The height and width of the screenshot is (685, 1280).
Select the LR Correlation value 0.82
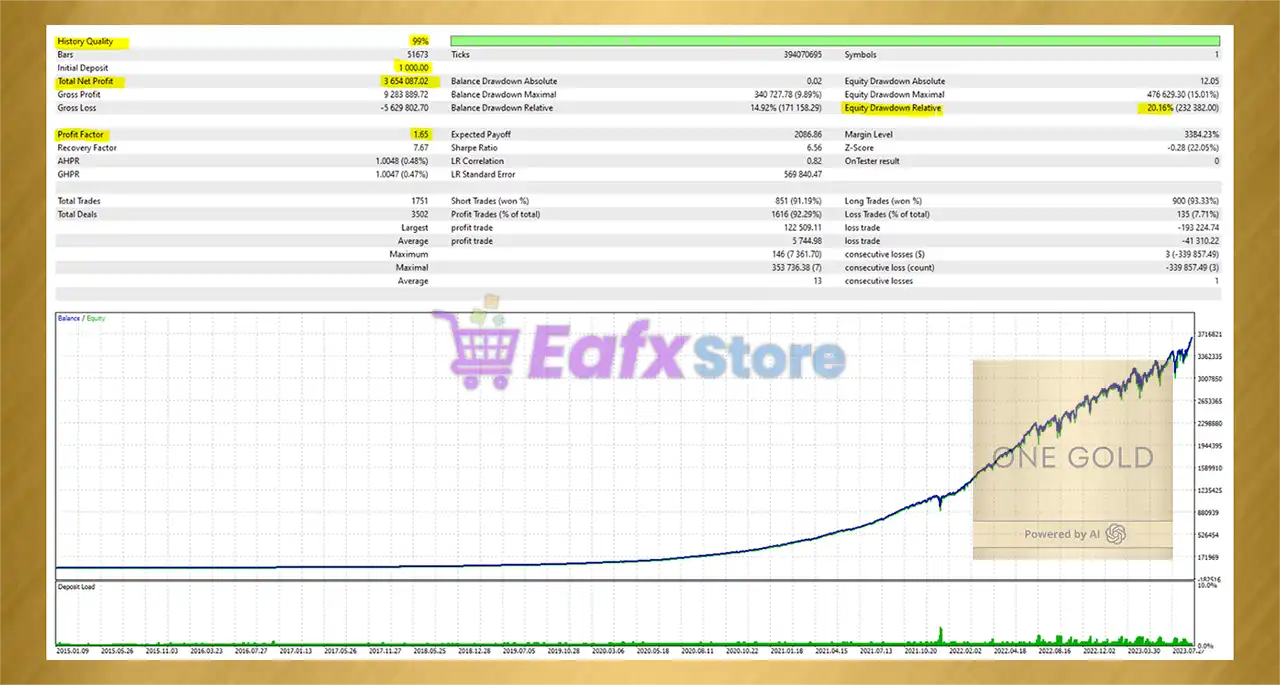[814, 161]
